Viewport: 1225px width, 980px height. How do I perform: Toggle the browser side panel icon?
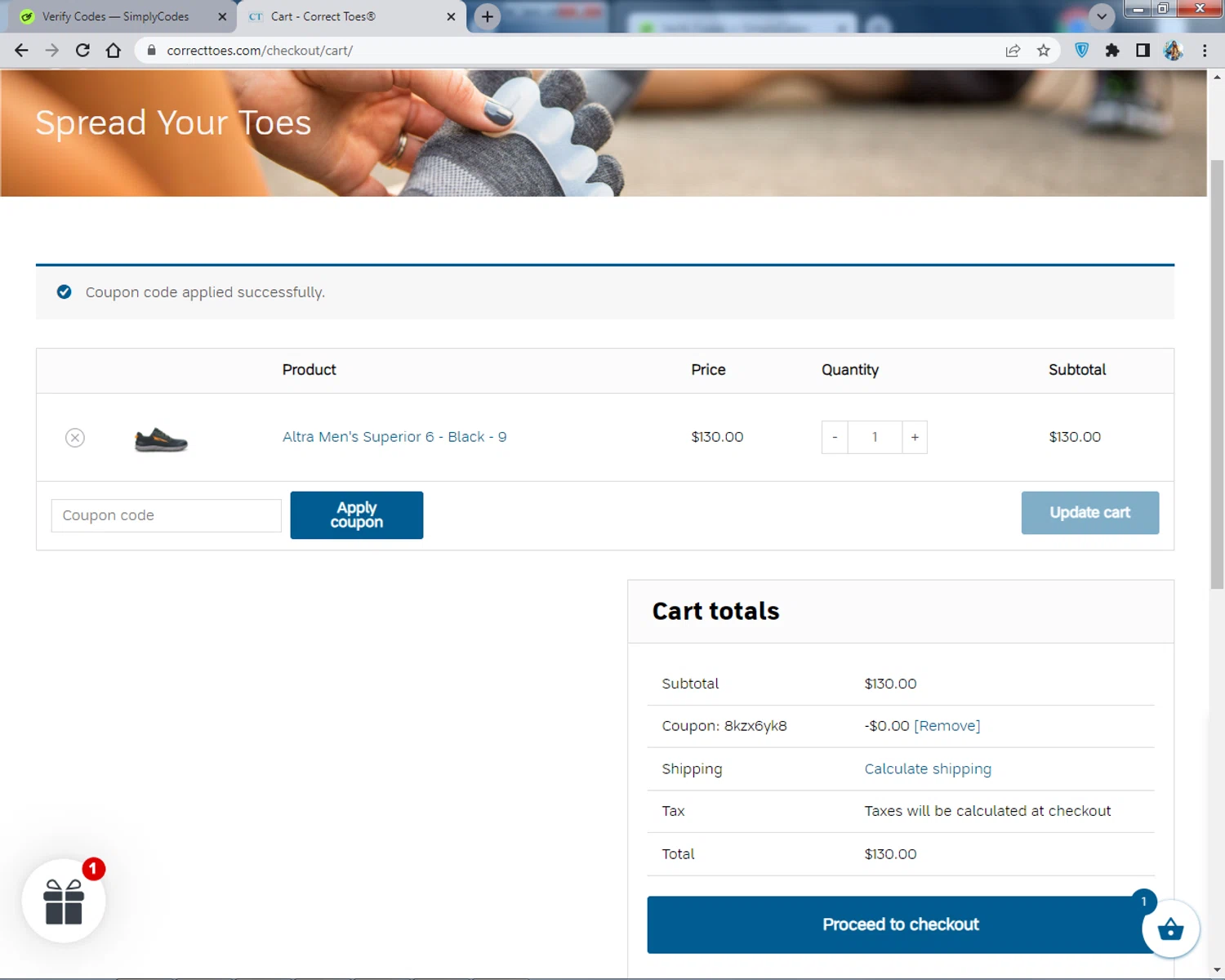coord(1143,51)
